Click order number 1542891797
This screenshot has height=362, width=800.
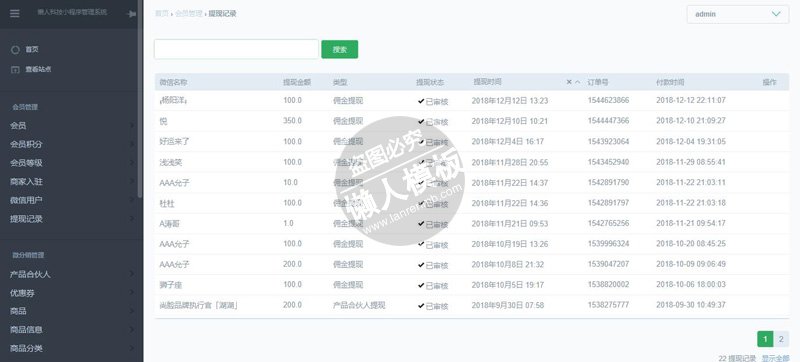click(608, 203)
